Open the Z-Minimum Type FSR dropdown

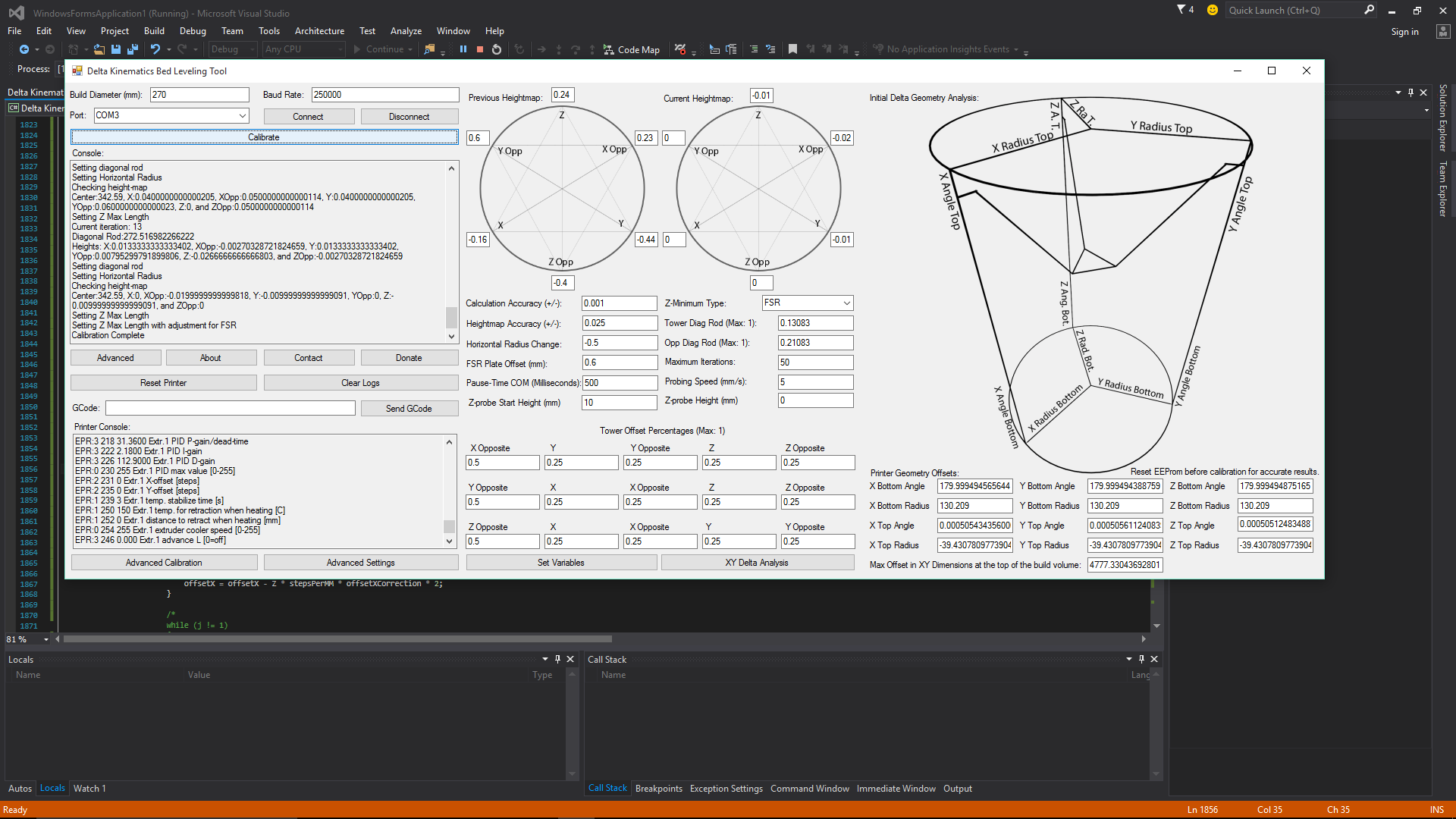click(846, 303)
